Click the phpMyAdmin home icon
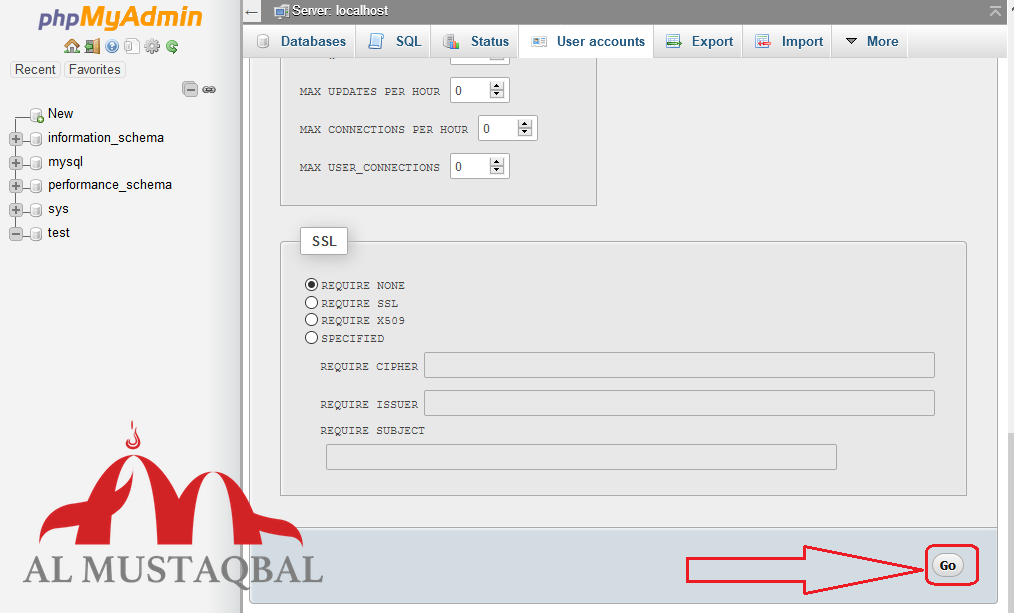Screen dimensions: 1014x613 (x=71, y=46)
